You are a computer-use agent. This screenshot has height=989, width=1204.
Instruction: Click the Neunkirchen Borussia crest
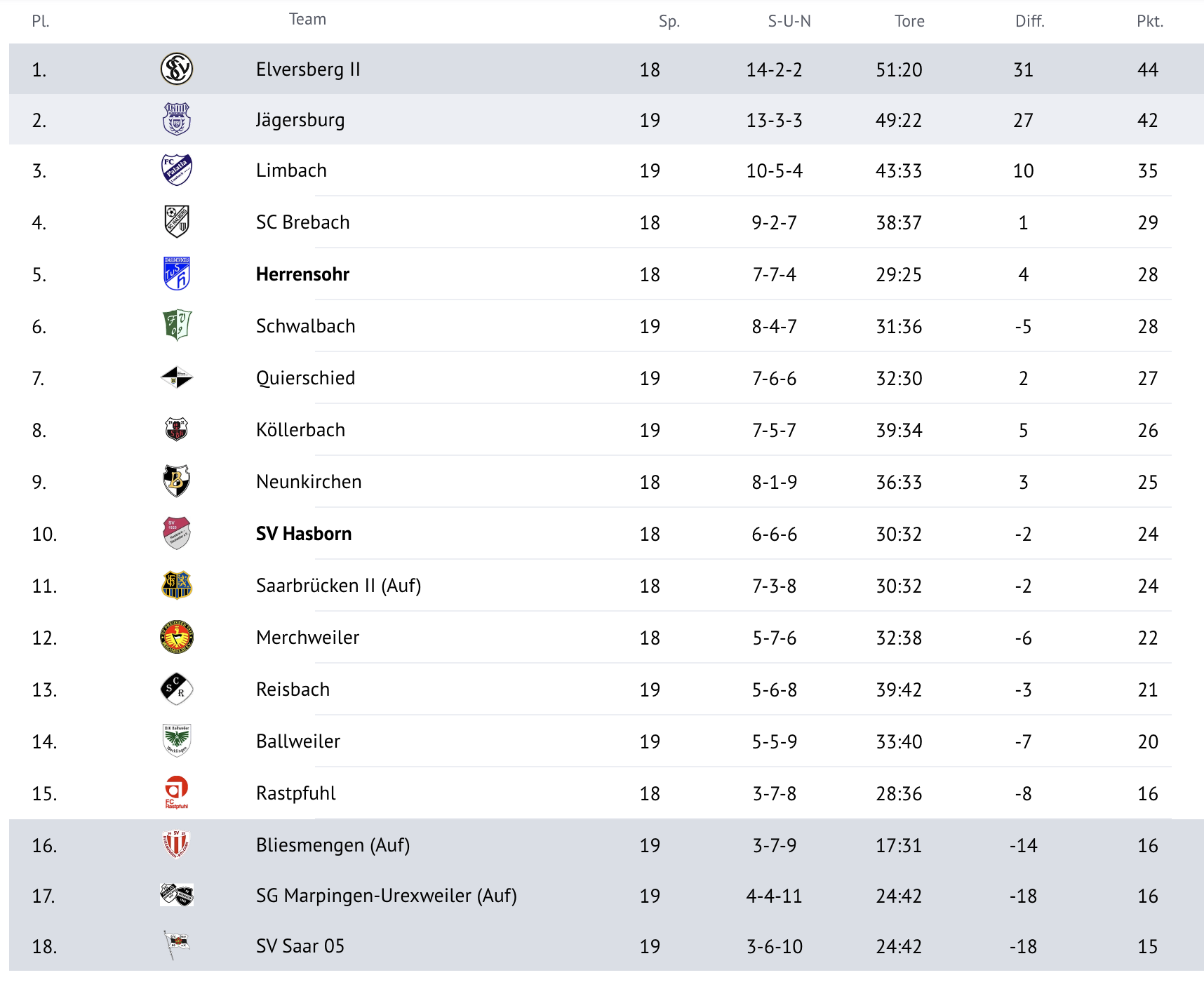click(177, 481)
